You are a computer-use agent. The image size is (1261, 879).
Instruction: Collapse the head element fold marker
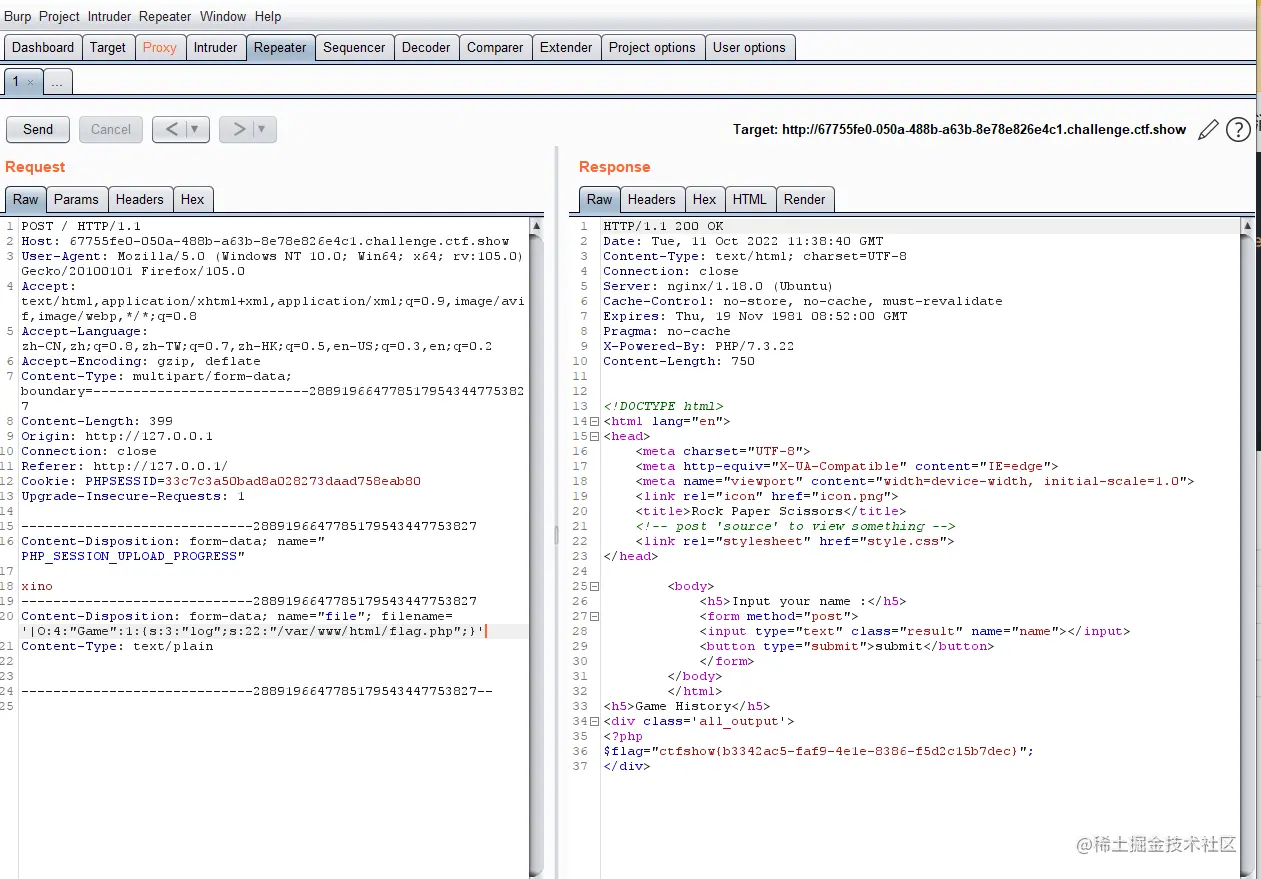pos(594,437)
